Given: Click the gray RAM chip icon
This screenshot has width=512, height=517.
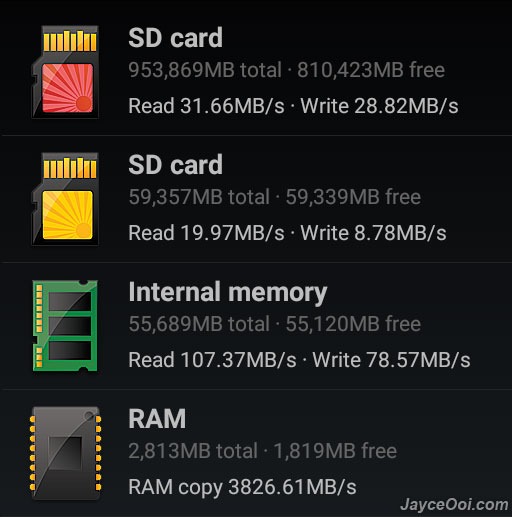Looking at the screenshot, I should pos(65,453).
